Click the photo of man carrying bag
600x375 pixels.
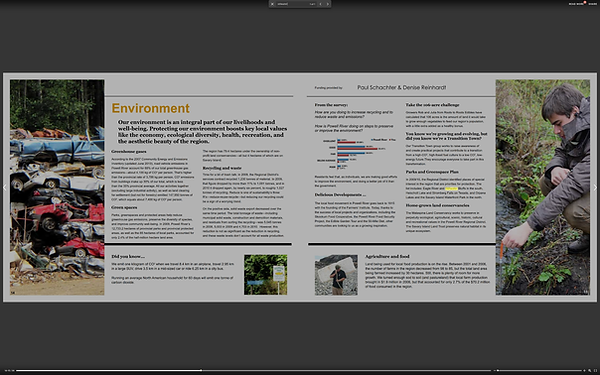(336, 275)
